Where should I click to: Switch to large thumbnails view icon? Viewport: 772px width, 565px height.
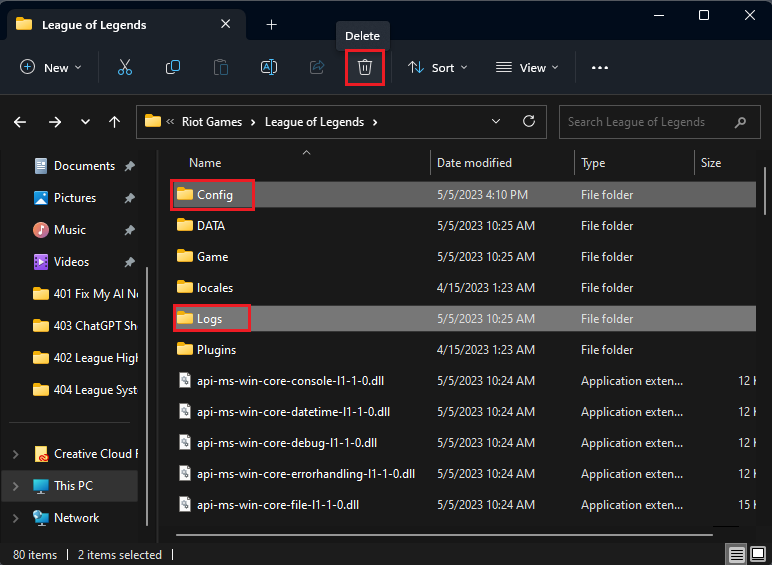(x=758, y=554)
